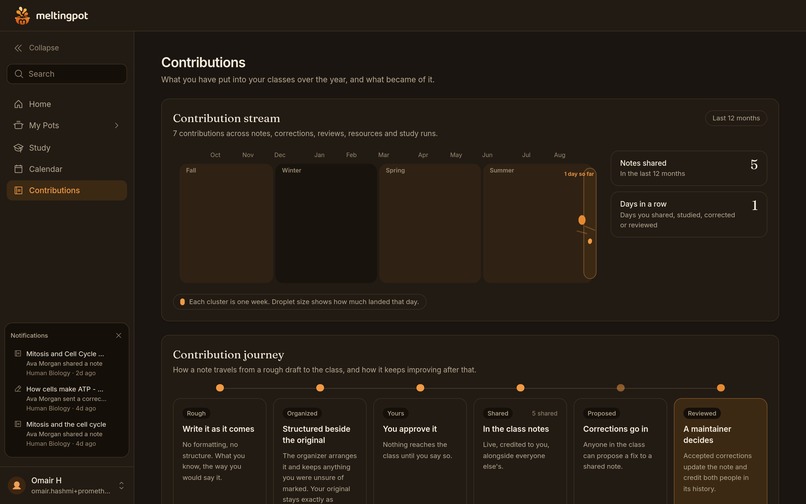
Task: Open 'Mitosis and Cell Cycle ...' notification
Action: pos(67,363)
